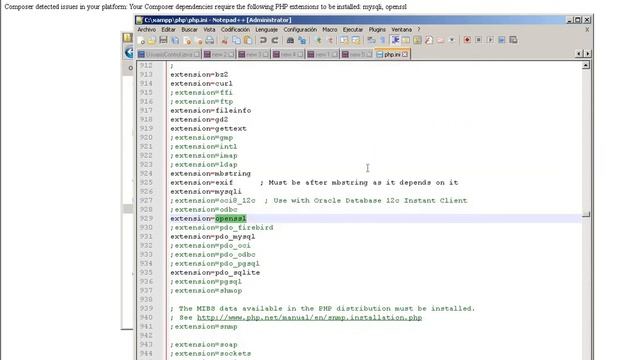Click the line ;extension=oci8_12c
Viewport: 640px width, 360px height.
(x=319, y=200)
